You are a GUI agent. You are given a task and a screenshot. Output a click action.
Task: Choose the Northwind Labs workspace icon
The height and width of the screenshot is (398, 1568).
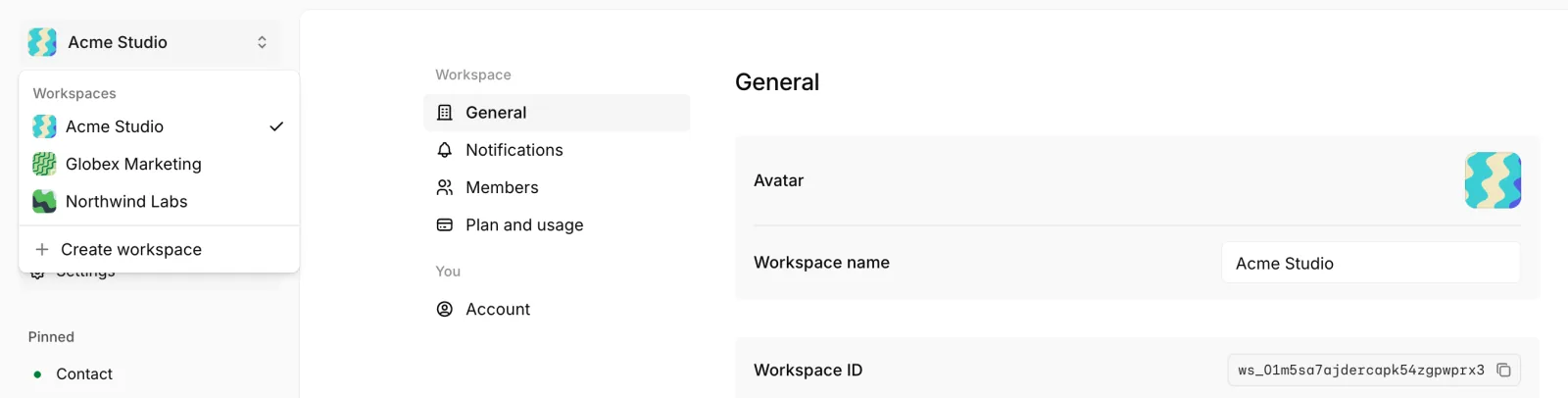(x=44, y=201)
